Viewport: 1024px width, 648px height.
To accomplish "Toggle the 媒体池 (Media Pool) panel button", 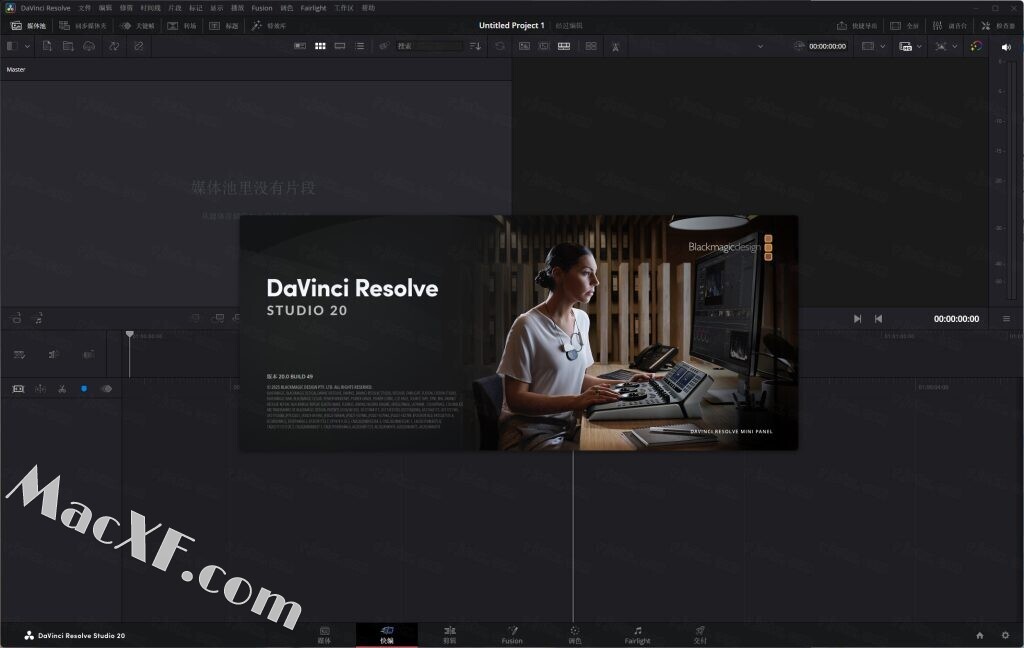I will click(x=29, y=25).
